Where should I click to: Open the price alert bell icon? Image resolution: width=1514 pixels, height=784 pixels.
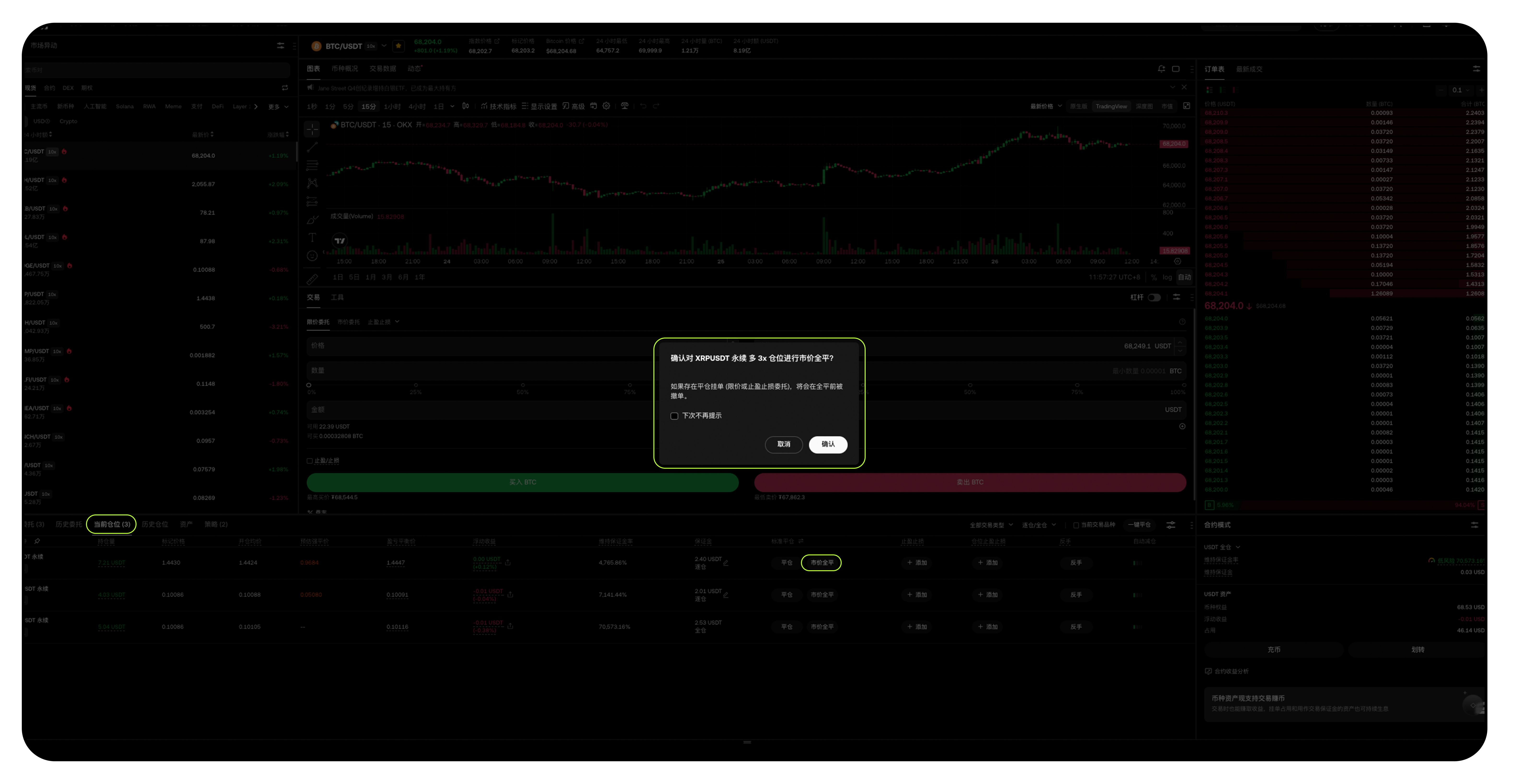pos(1161,69)
